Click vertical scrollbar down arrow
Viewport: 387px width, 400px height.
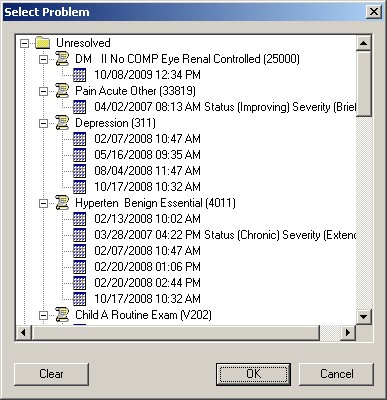click(x=364, y=317)
